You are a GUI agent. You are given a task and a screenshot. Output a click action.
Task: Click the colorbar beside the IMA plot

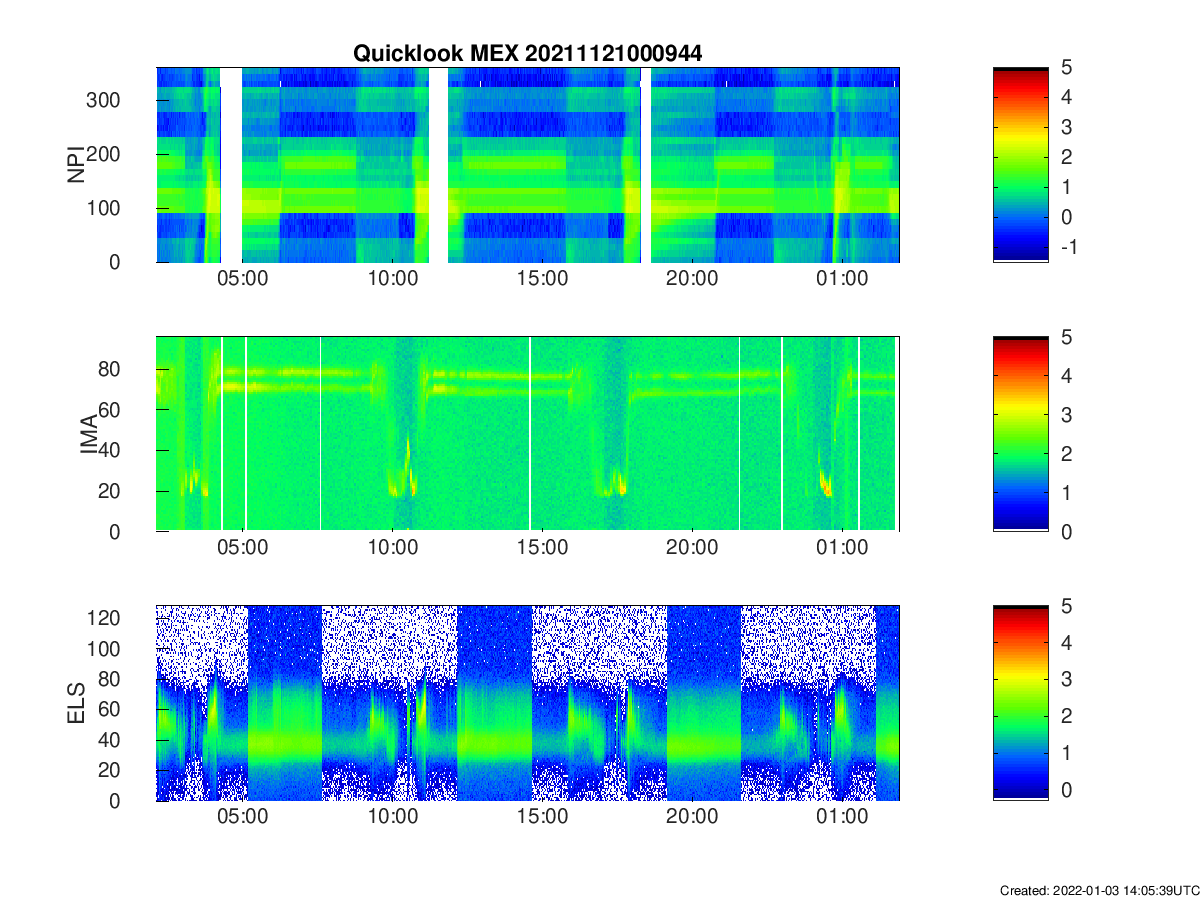click(1020, 434)
